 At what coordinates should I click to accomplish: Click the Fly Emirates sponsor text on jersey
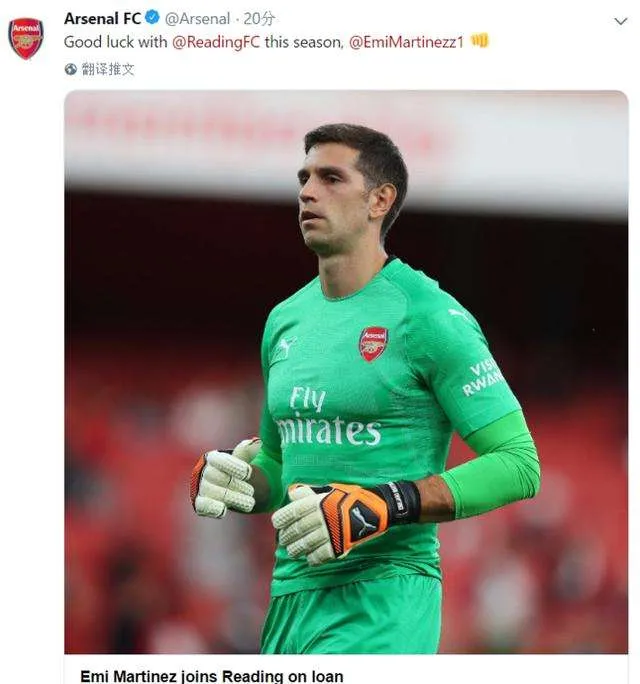point(328,416)
